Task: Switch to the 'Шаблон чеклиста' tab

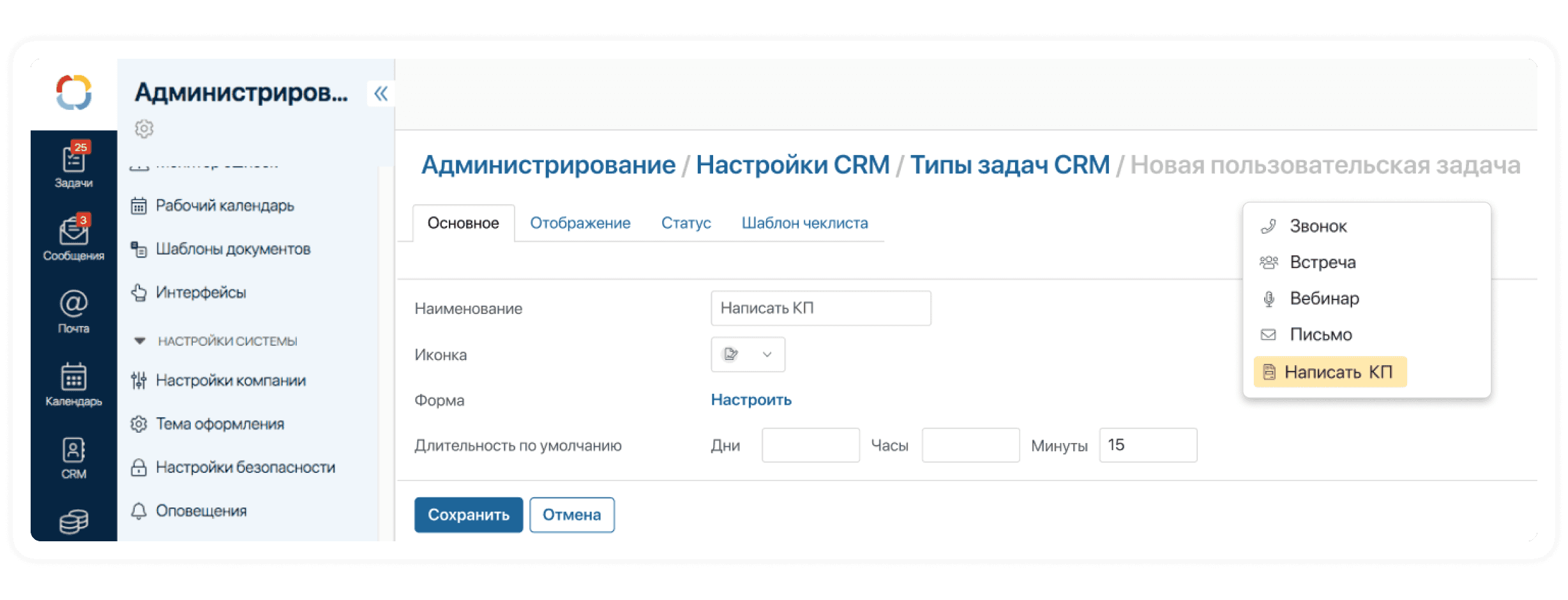Action: coord(804,223)
